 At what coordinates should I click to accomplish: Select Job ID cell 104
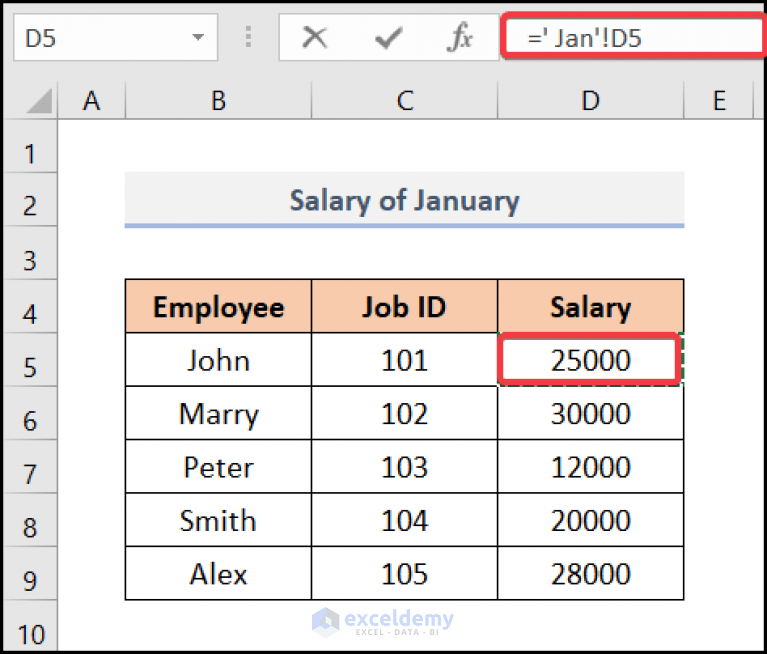point(405,520)
